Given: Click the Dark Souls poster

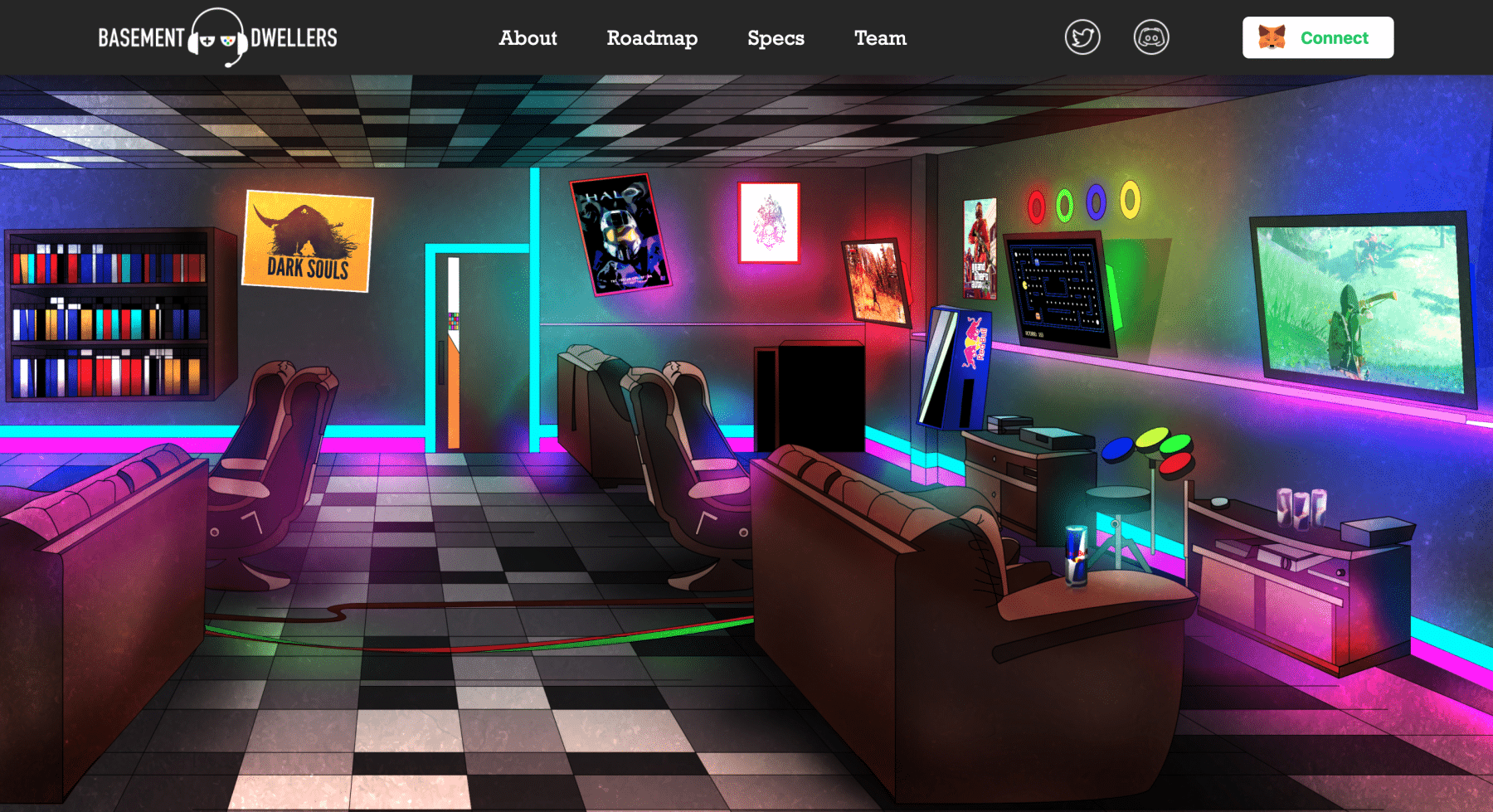Looking at the screenshot, I should pos(307,241).
